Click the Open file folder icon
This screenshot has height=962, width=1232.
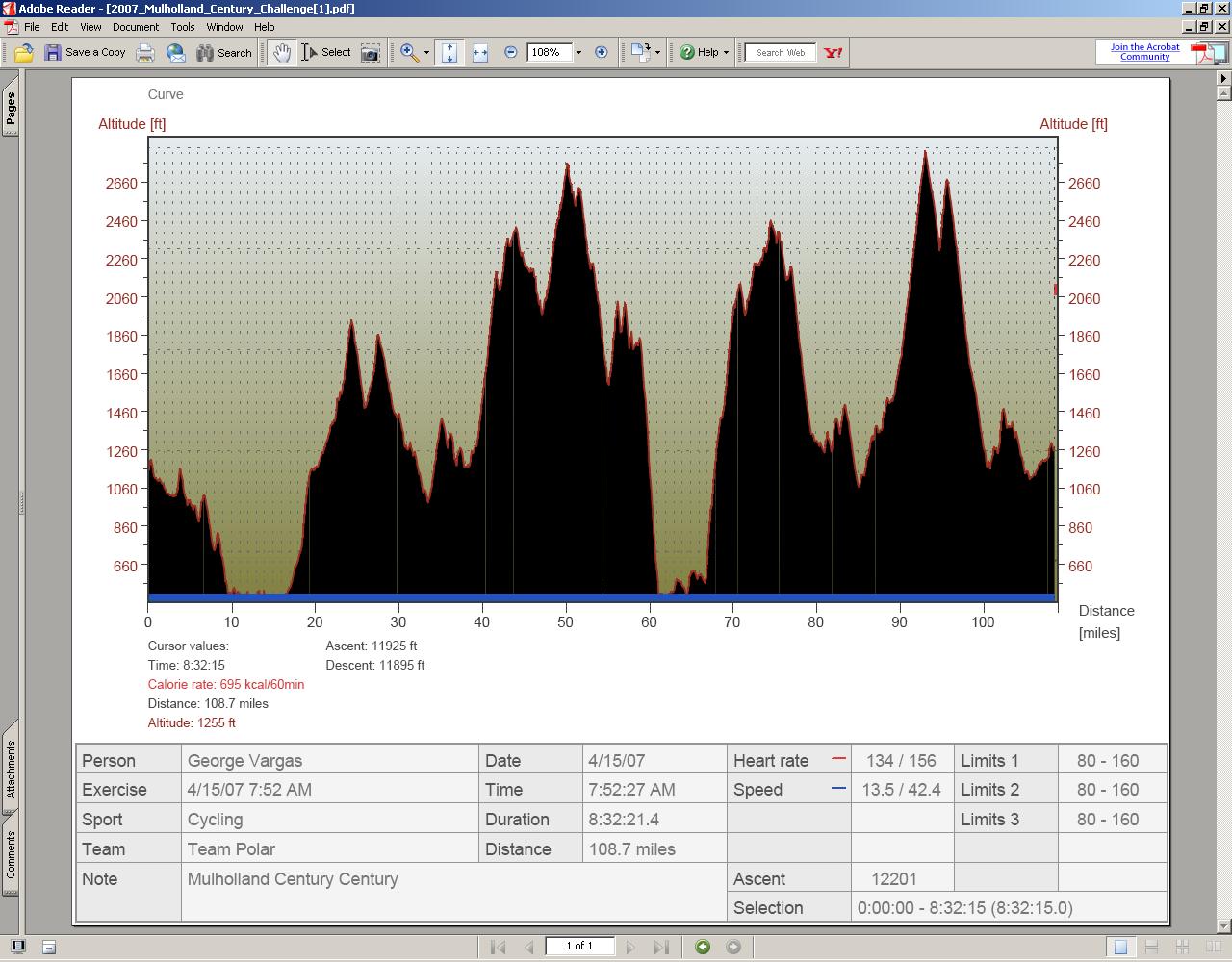coord(24,53)
